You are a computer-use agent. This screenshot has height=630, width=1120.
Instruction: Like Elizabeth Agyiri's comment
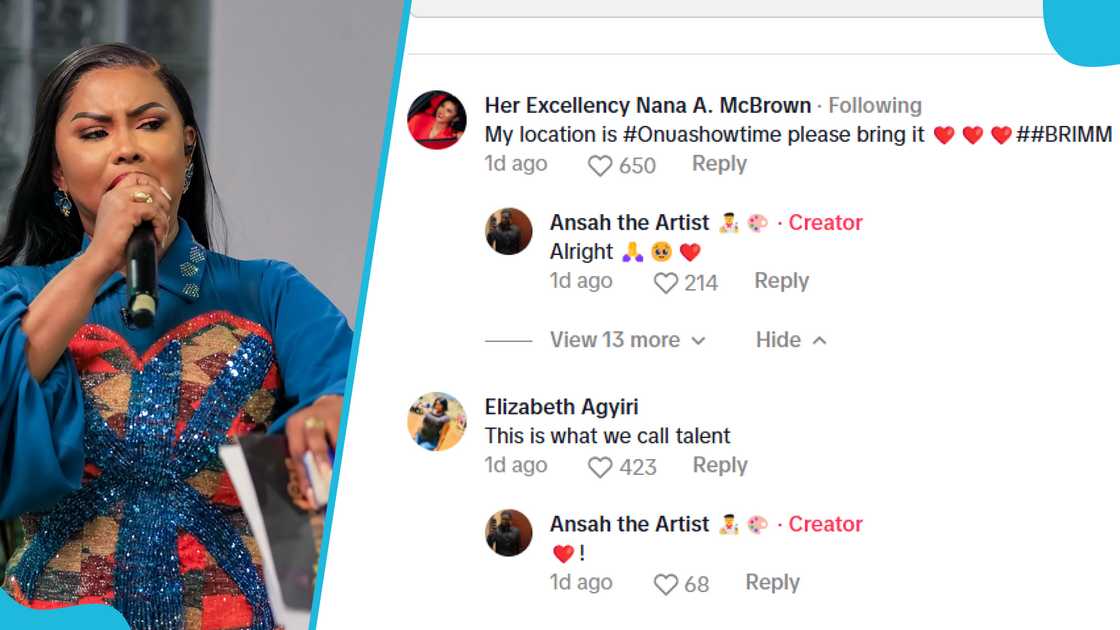click(599, 465)
